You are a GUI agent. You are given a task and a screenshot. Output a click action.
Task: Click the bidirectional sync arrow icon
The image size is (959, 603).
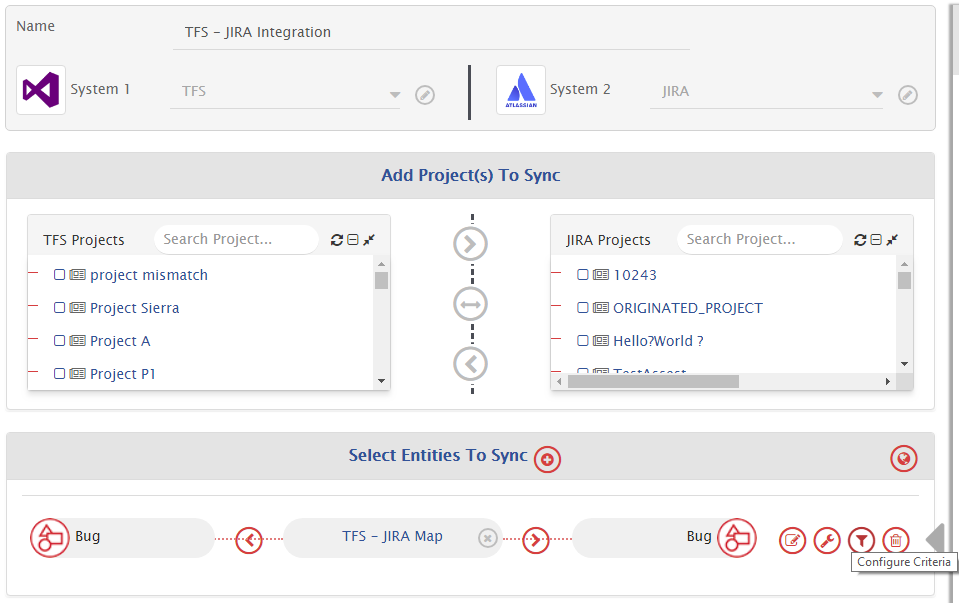point(471,303)
